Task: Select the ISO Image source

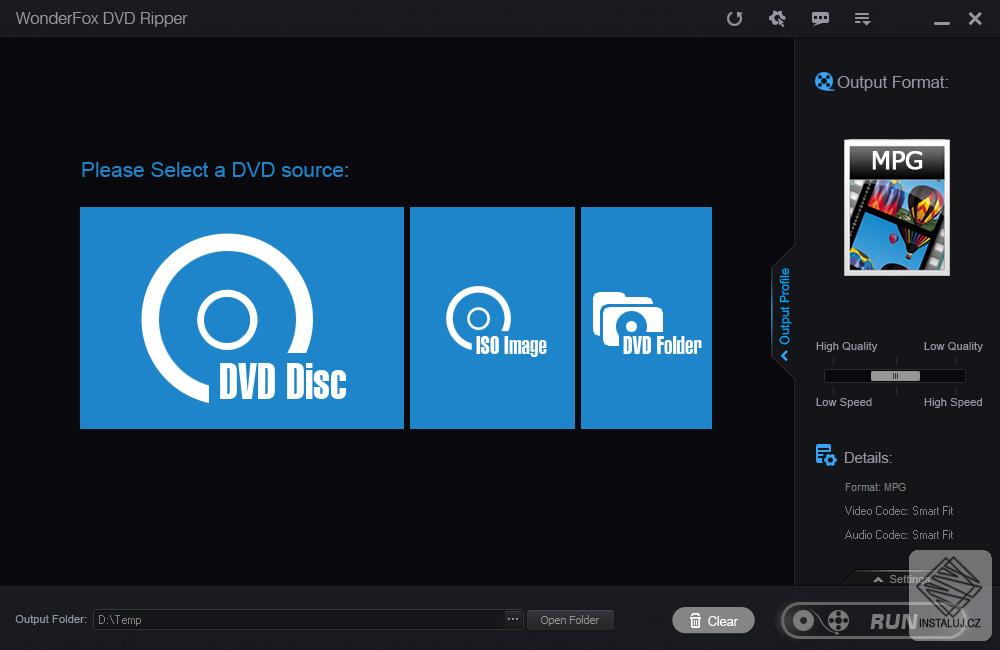Action: tap(492, 317)
